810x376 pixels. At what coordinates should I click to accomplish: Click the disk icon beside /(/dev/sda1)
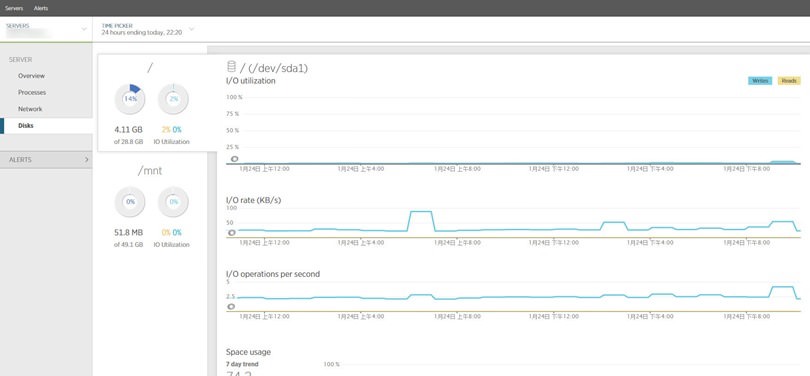tap(231, 67)
